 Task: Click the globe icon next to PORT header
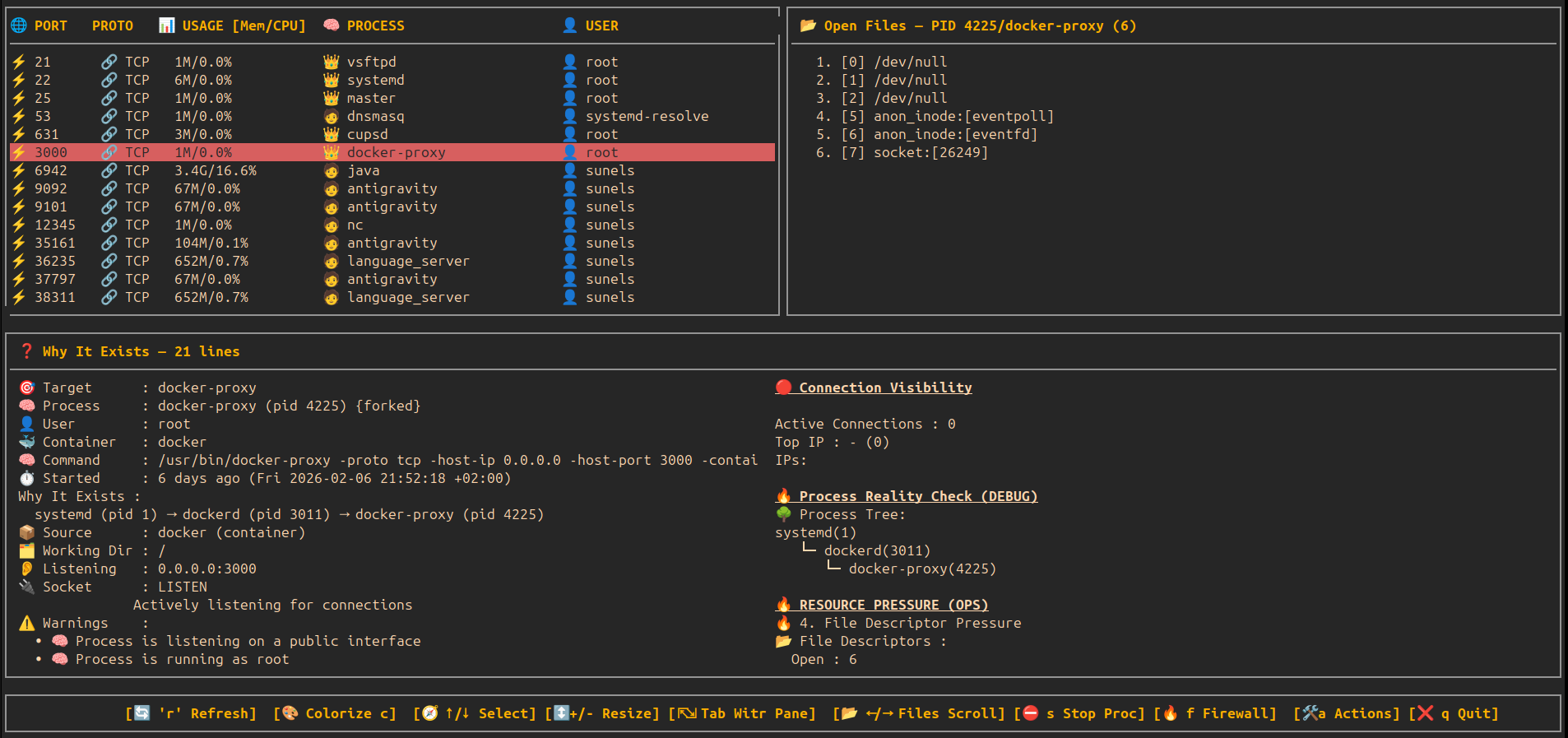coord(19,26)
